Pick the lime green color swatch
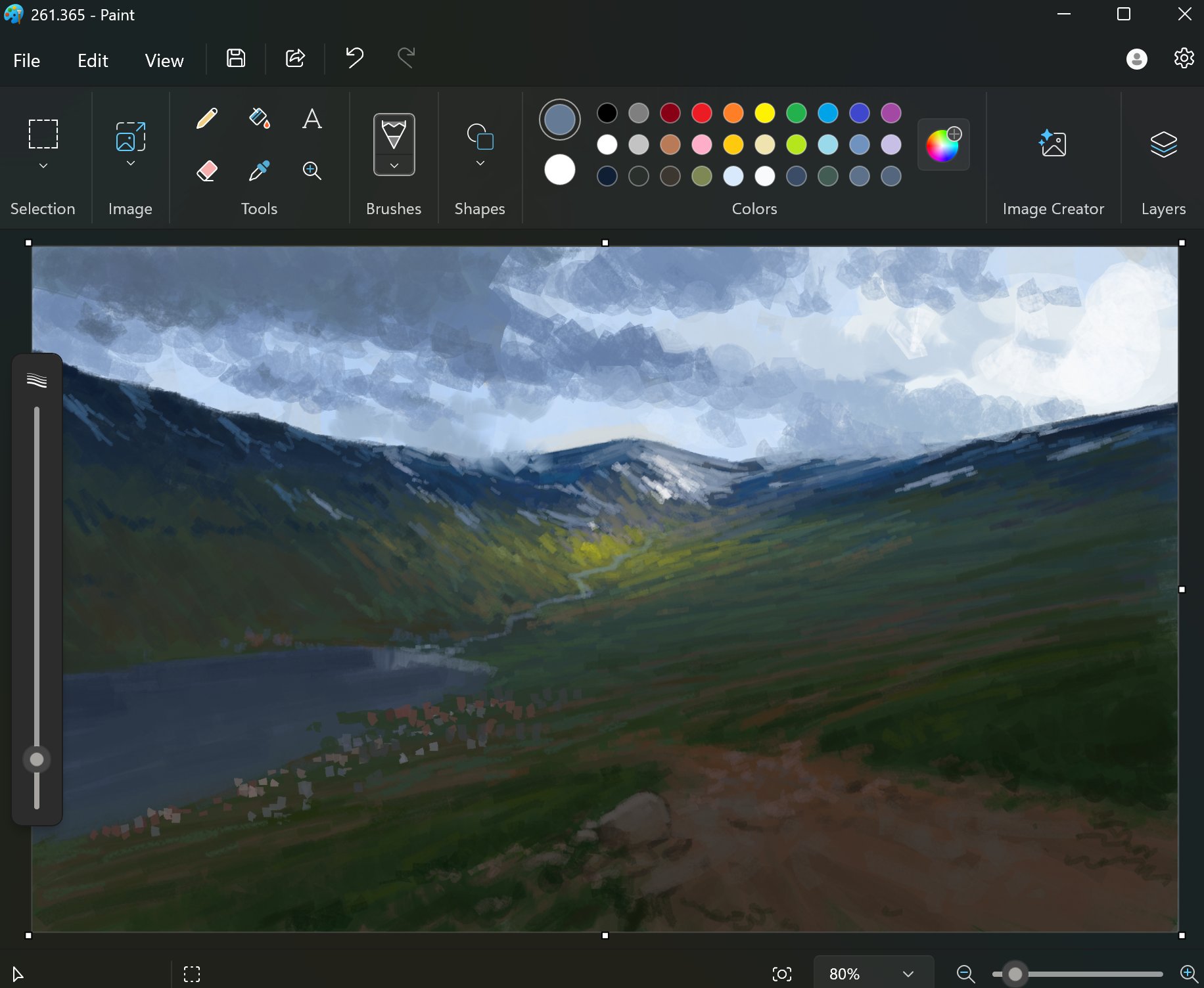 [x=796, y=145]
